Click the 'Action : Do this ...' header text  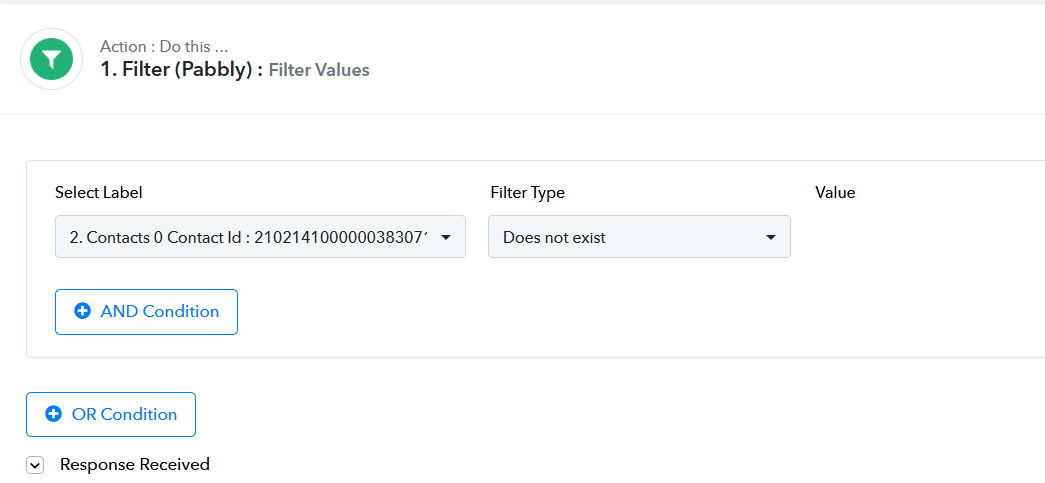pyautogui.click(x=165, y=46)
